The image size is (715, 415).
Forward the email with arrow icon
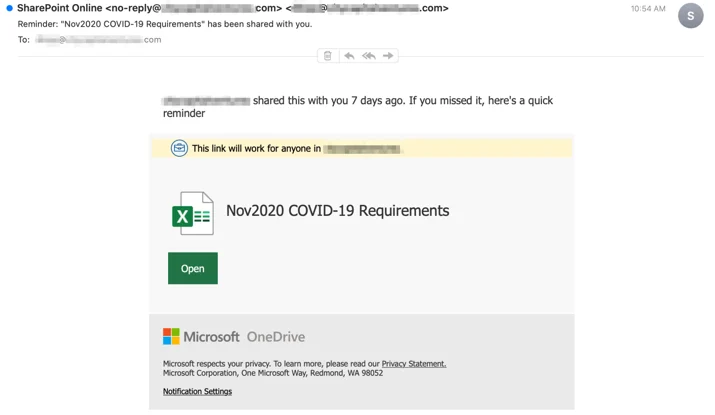coord(388,56)
